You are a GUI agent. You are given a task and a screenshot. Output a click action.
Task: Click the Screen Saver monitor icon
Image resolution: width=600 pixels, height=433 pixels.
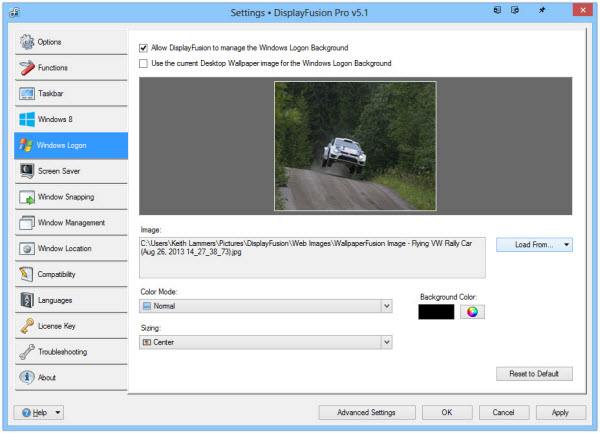tap(27, 171)
